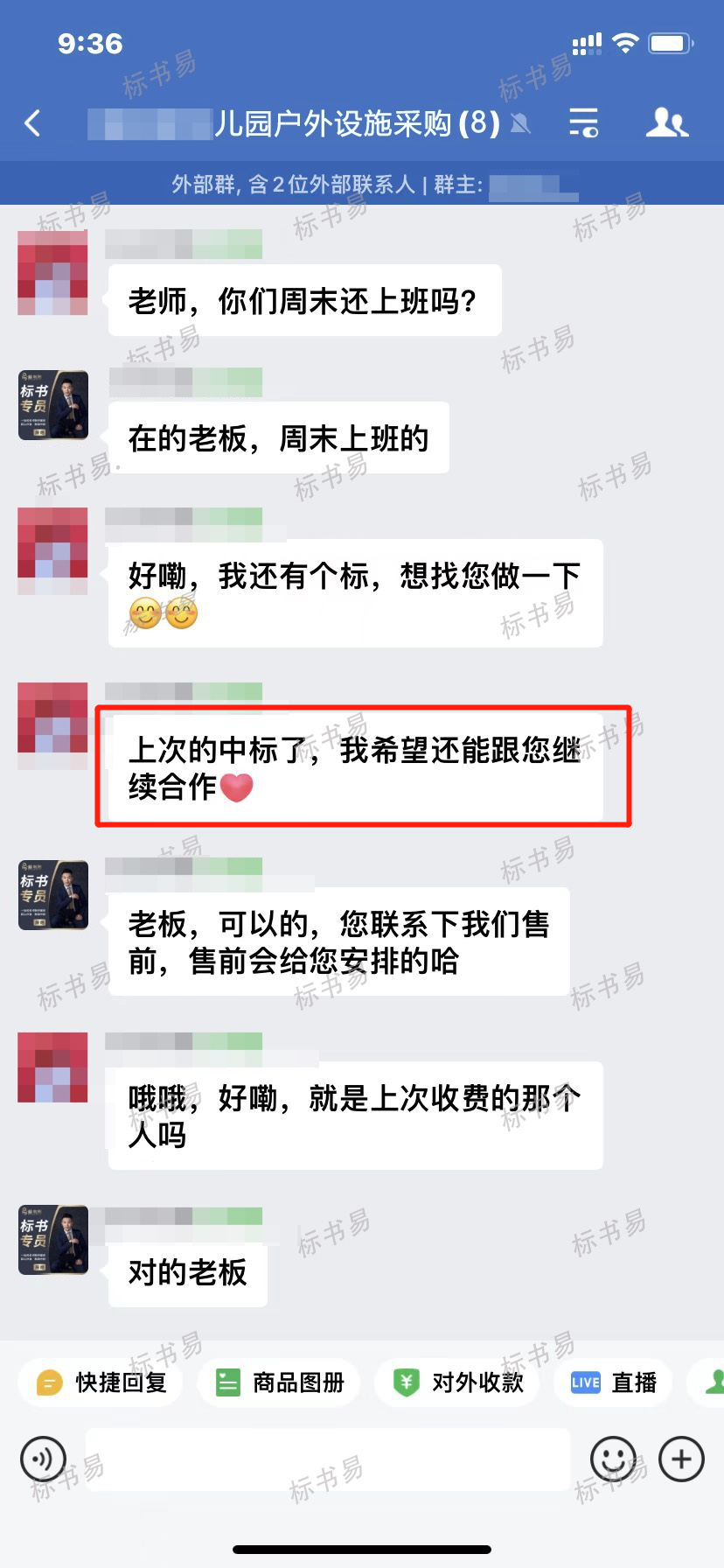
Task: Focus the message text input box
Action: 328,1459
